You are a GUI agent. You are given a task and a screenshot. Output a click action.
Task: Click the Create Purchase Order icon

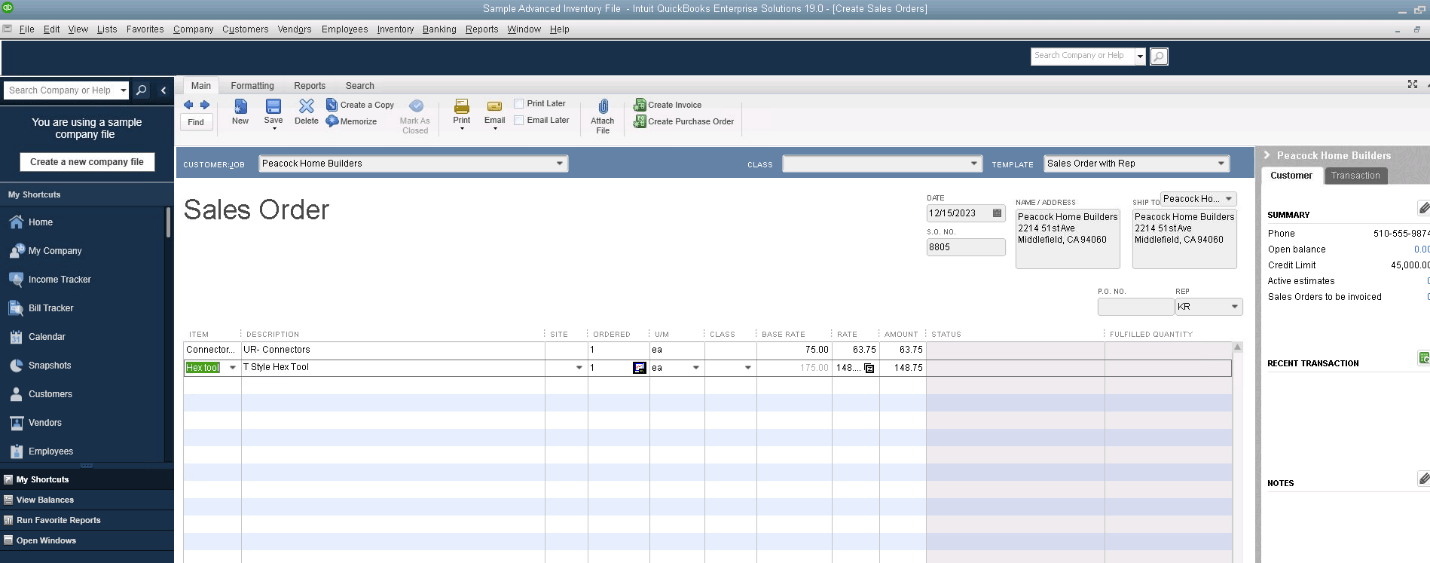[x=640, y=122]
